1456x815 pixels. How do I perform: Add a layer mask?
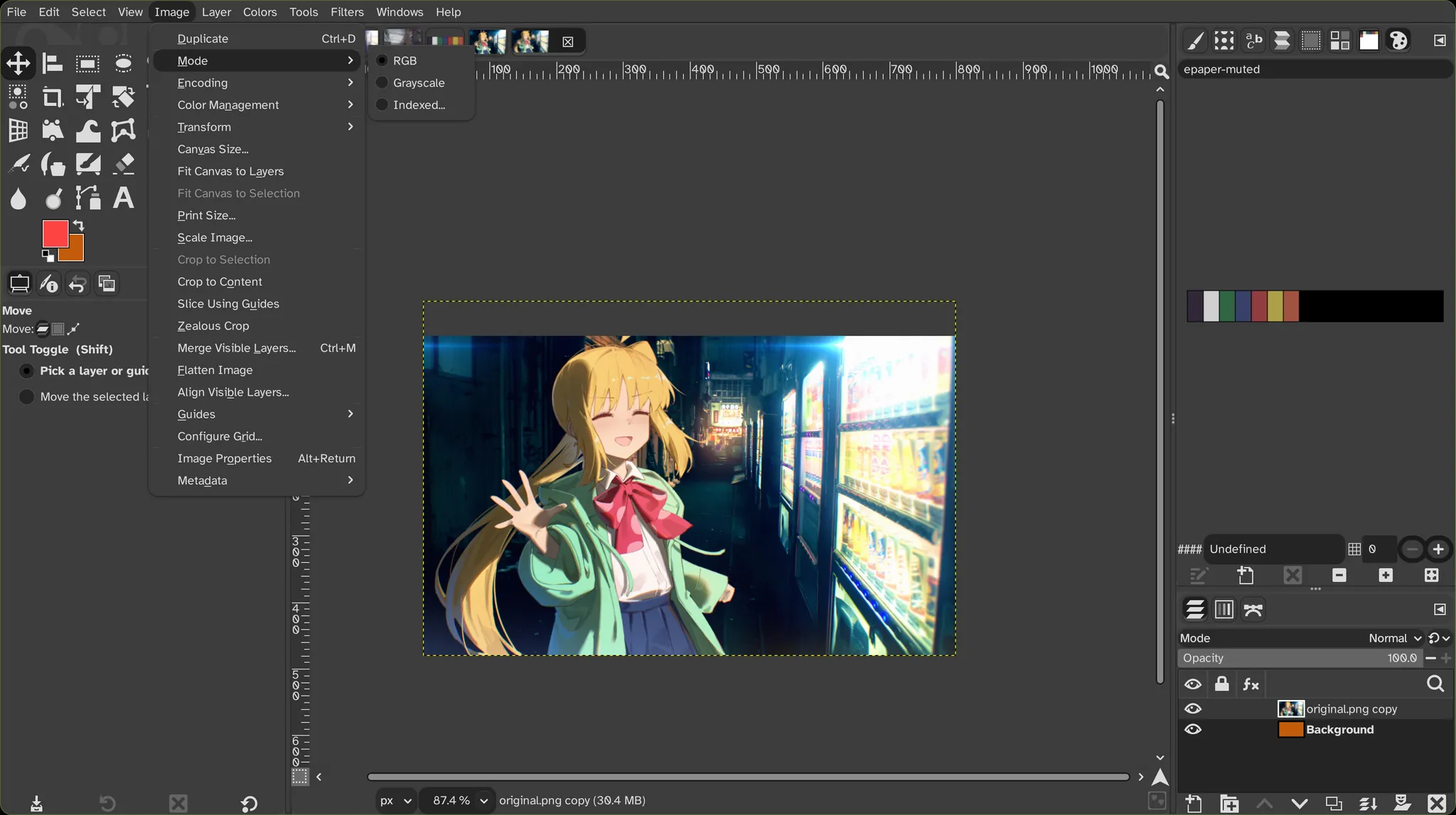pos(1403,804)
